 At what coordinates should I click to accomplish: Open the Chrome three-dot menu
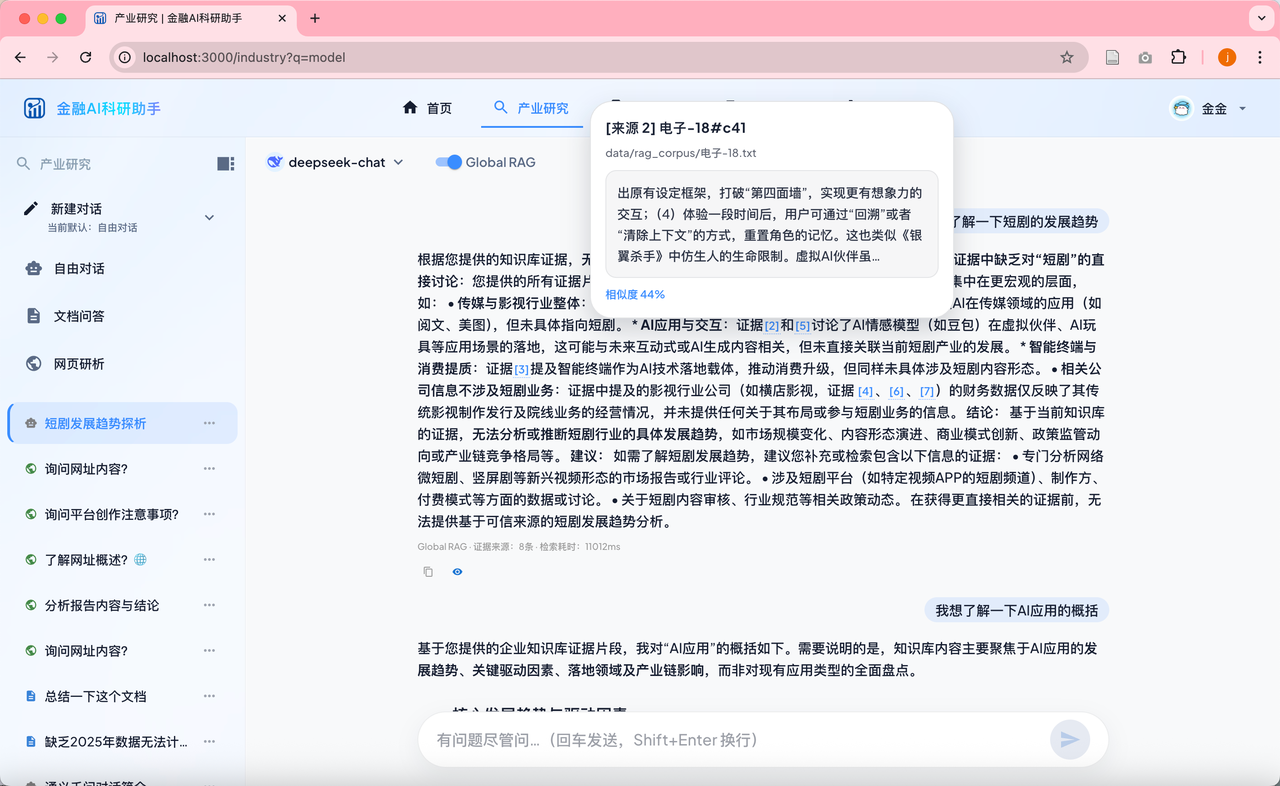(x=1260, y=57)
